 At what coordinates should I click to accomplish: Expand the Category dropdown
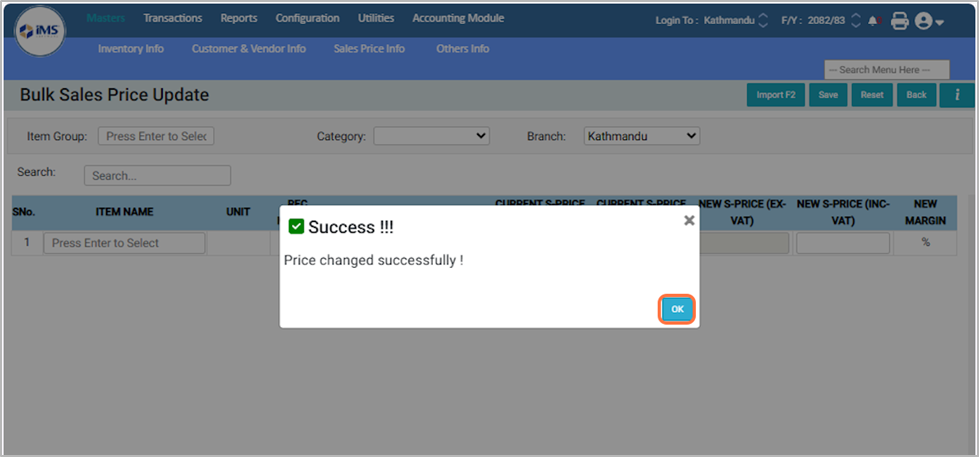(x=431, y=136)
